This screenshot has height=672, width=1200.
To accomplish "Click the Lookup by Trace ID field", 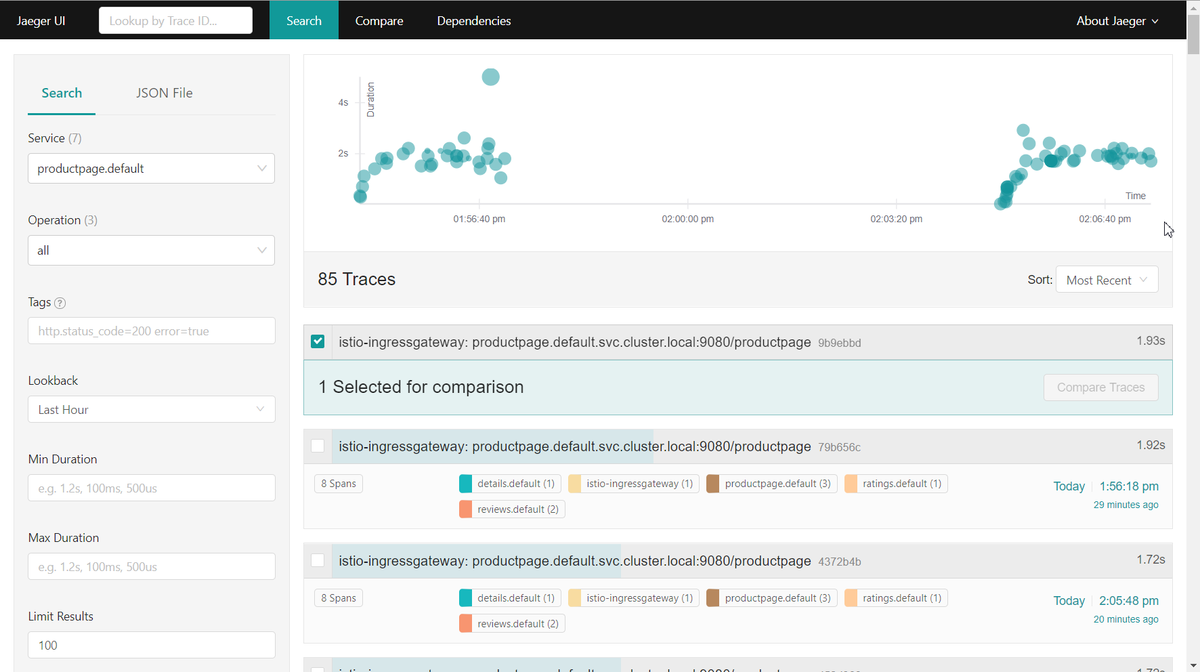I will click(x=176, y=20).
